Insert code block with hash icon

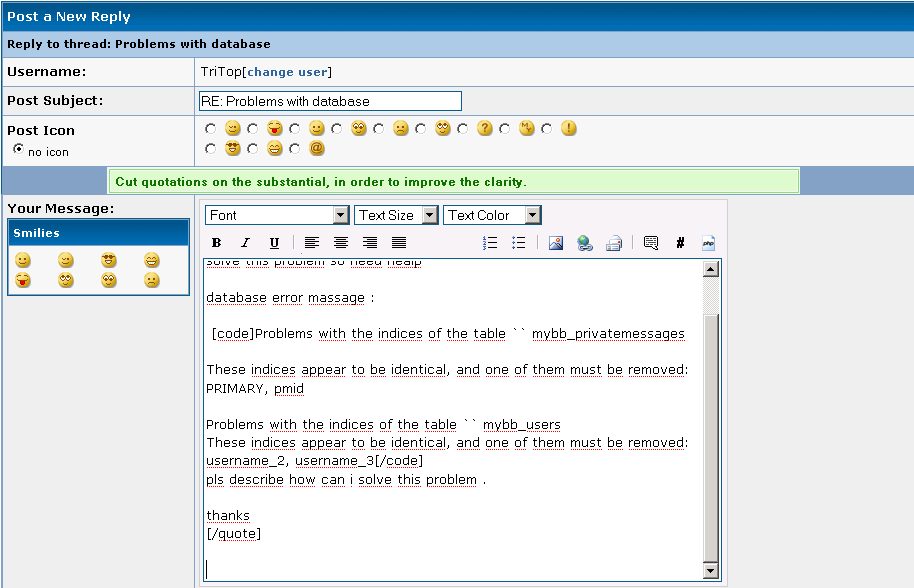point(680,243)
